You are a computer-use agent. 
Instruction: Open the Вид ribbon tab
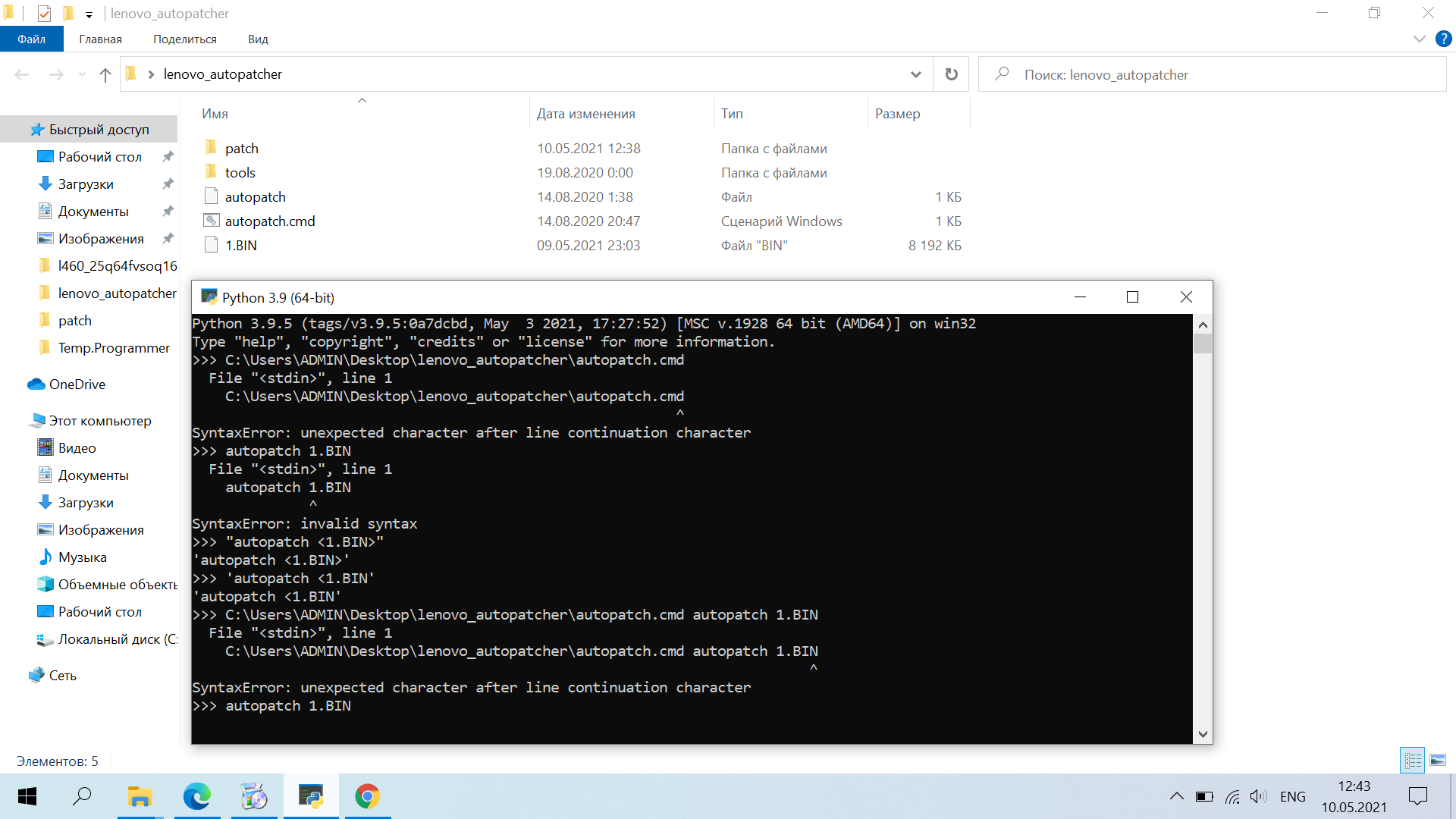(x=258, y=39)
